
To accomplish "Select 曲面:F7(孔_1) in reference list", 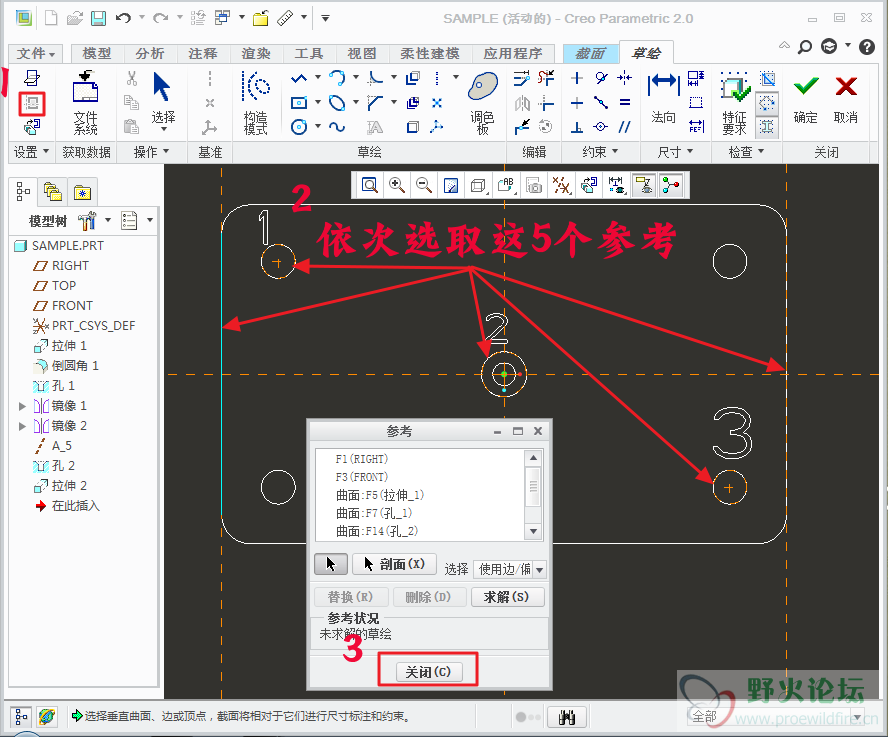I will tap(374, 513).
